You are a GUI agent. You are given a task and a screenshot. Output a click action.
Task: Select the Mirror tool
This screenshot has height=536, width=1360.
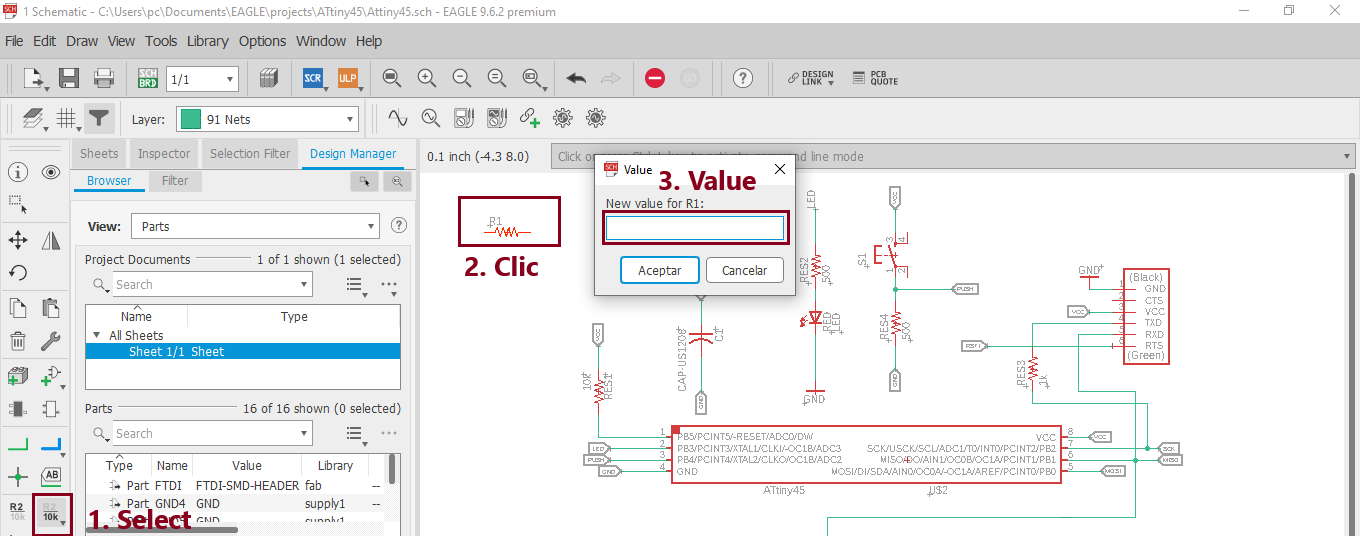click(51, 240)
